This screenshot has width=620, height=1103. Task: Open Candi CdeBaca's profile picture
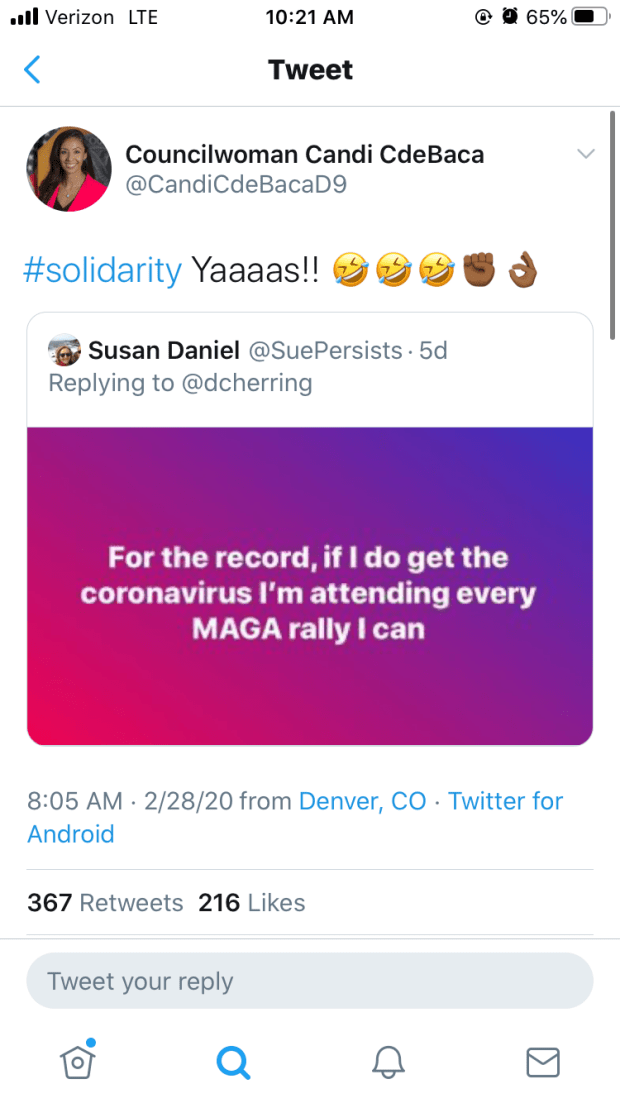pyautogui.click(x=69, y=169)
